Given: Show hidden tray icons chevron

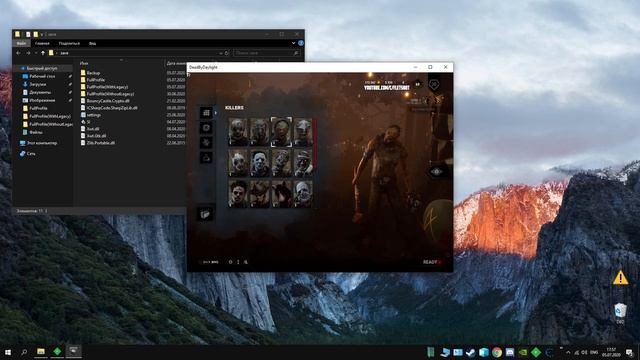Looking at the screenshot, I should (568, 352).
